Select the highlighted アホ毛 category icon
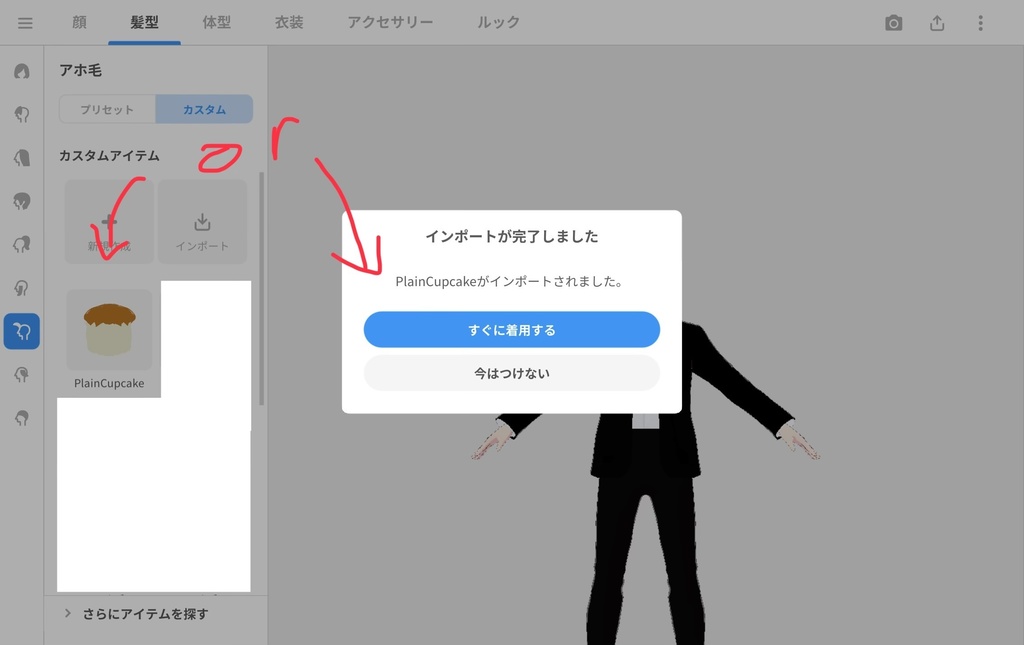Image resolution: width=1024 pixels, height=645 pixels. pos(21,331)
